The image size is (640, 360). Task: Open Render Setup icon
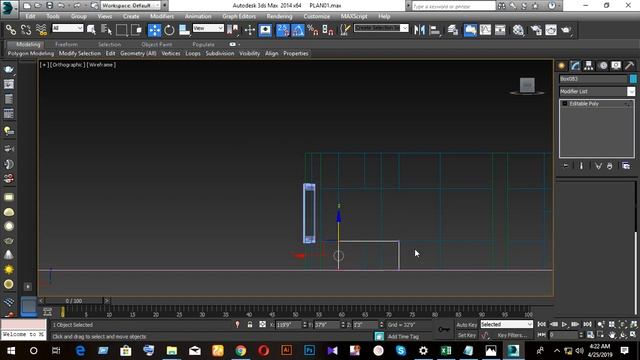(x=536, y=30)
